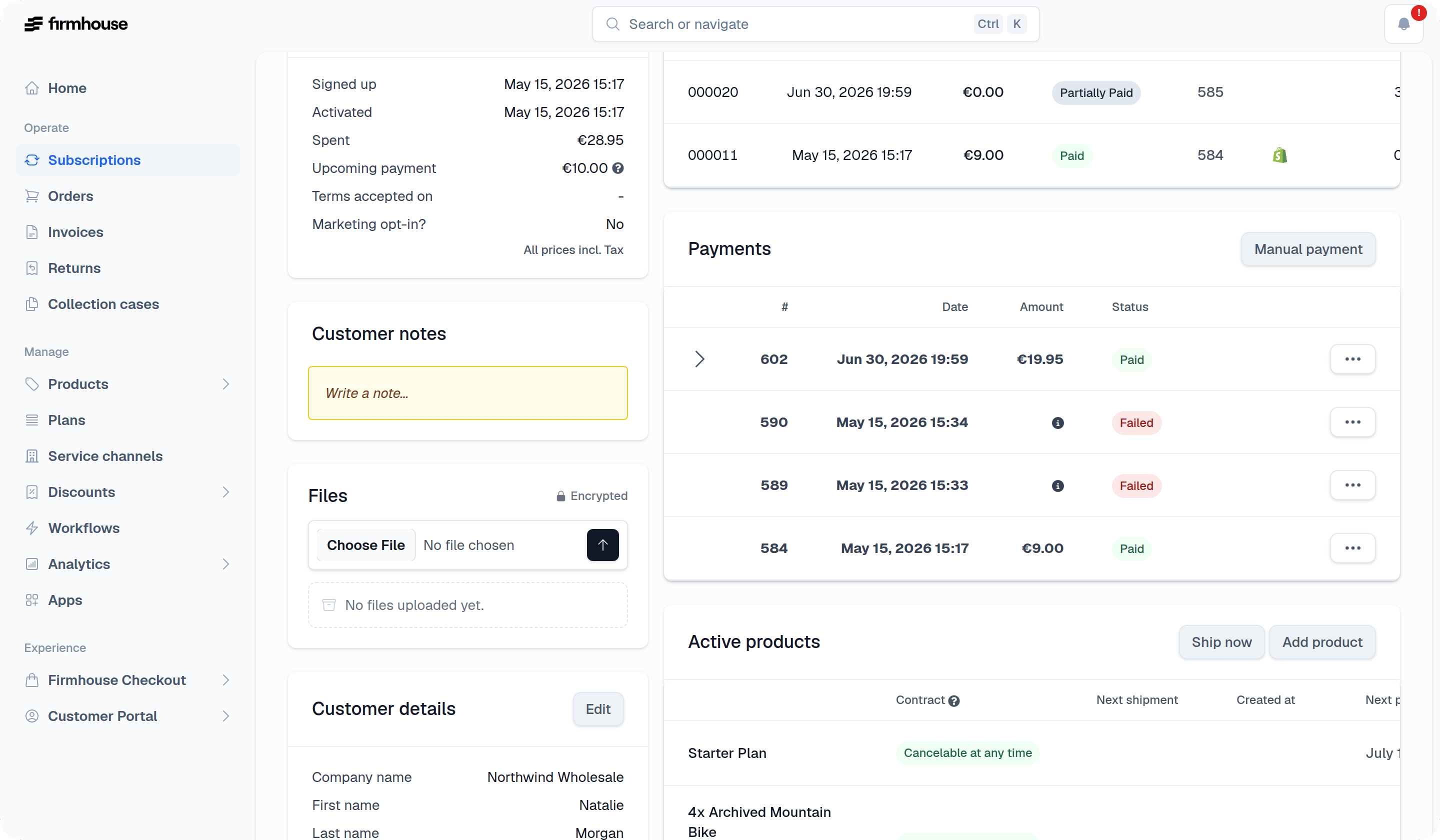Click the Discounts percent icon
1440x840 pixels.
[x=32, y=492]
